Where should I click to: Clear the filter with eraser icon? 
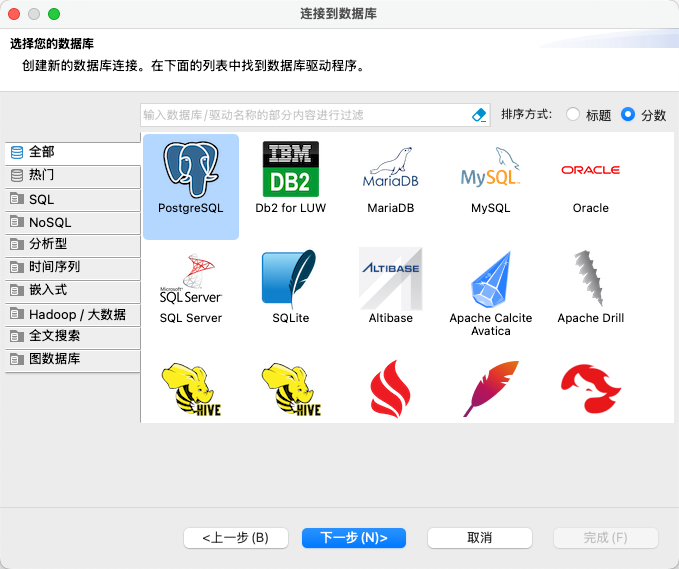[x=479, y=115]
